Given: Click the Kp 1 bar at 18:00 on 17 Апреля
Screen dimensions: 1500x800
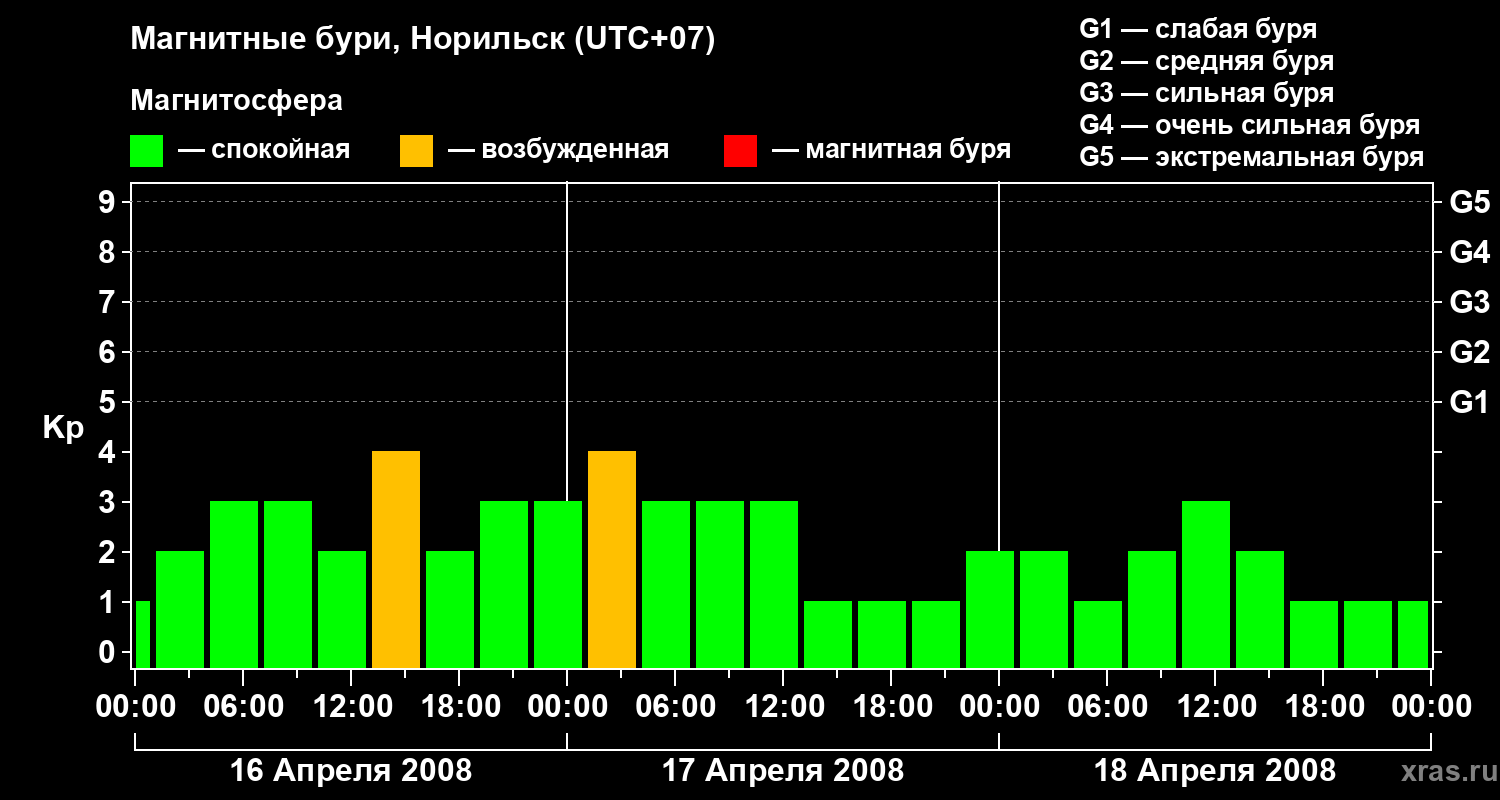Looking at the screenshot, I should coord(882,635).
